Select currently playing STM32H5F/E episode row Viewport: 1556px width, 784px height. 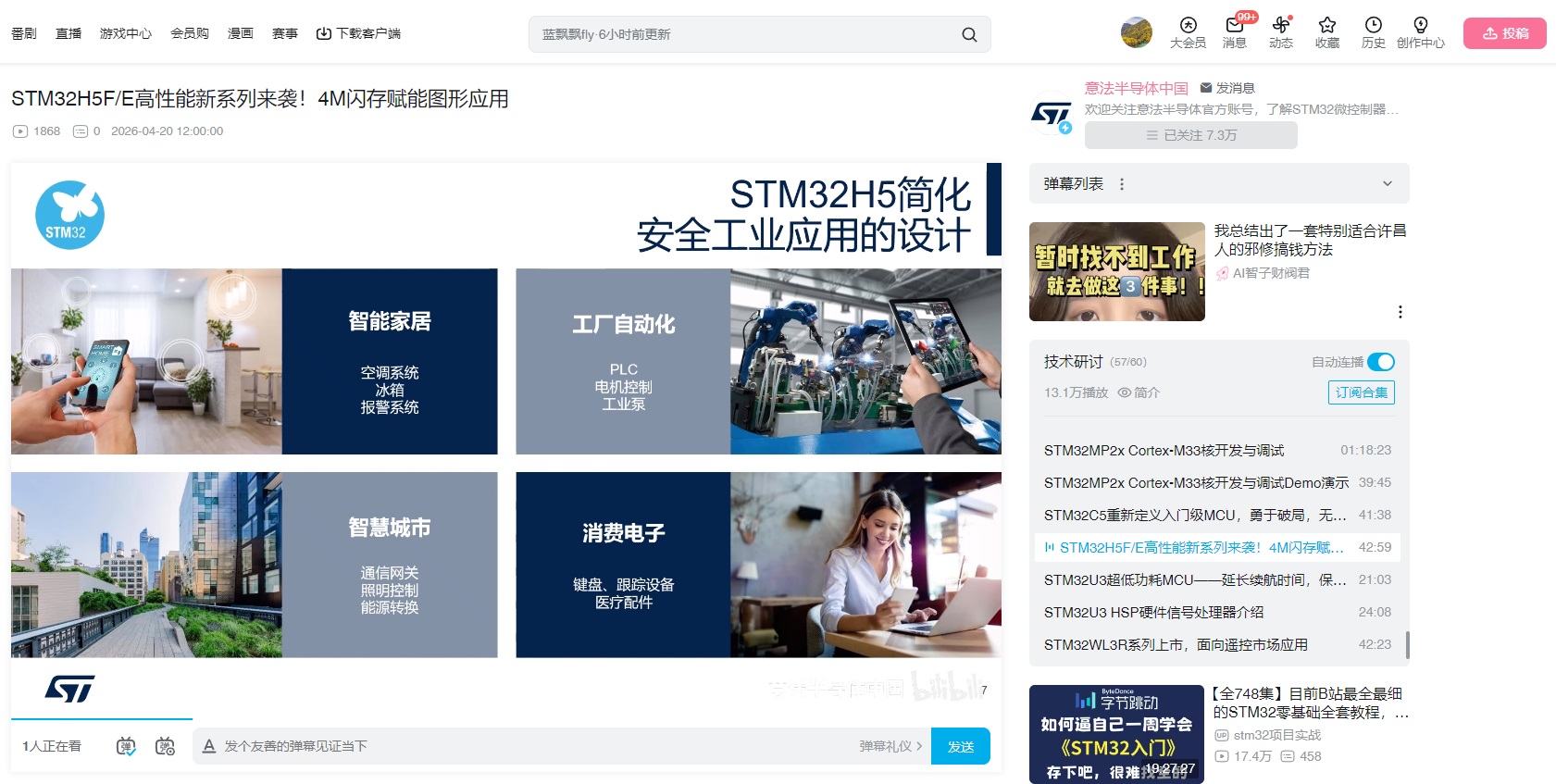(x=1217, y=547)
